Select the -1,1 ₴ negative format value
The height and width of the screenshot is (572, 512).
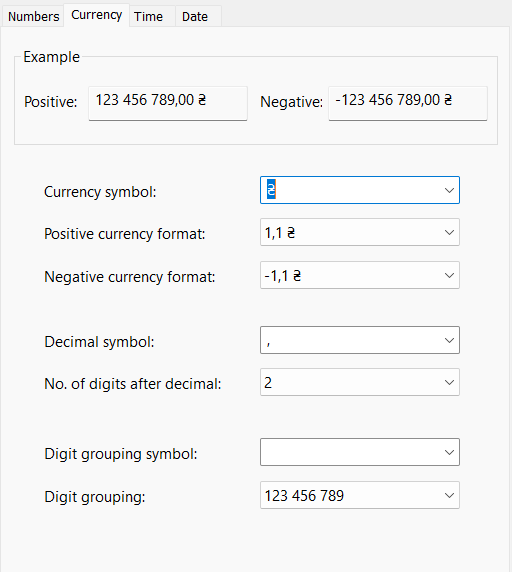283,276
